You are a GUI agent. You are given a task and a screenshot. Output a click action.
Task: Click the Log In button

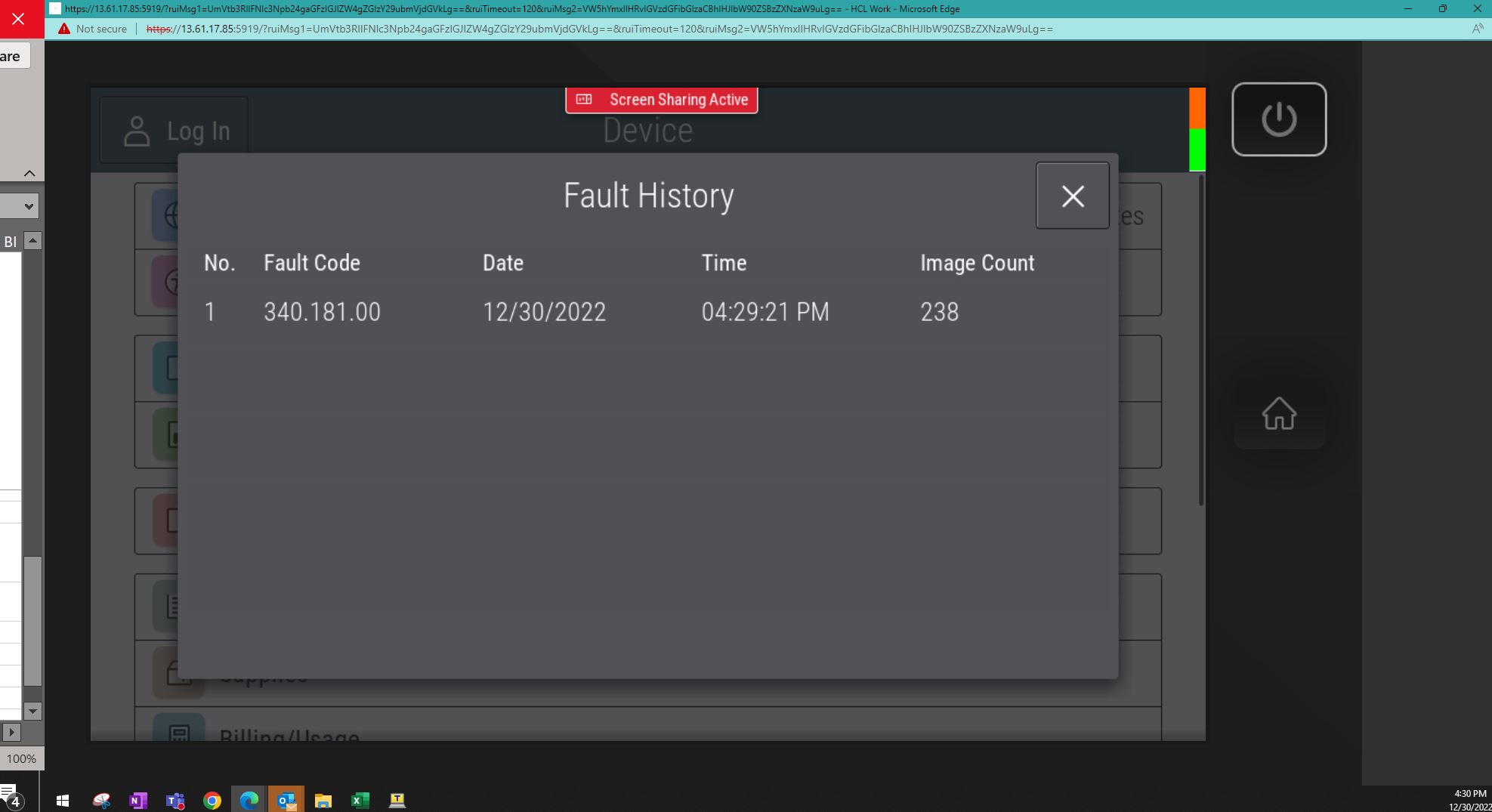point(174,131)
